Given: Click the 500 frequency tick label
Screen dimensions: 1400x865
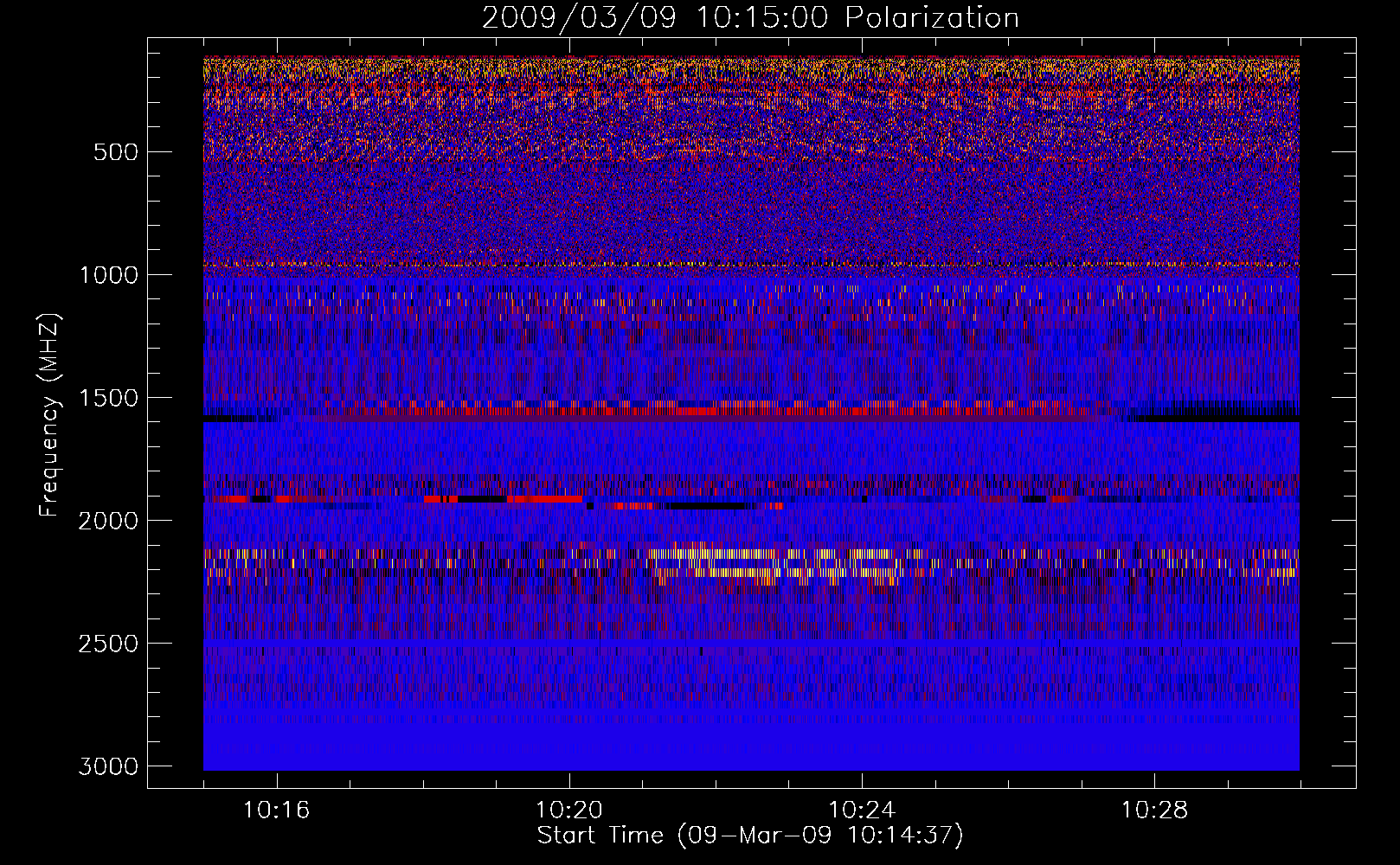Looking at the screenshot, I should click(x=115, y=152).
